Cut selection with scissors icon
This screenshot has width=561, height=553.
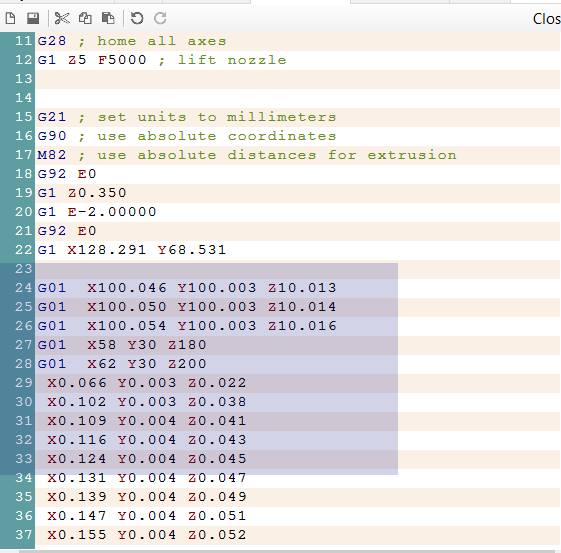click(62, 18)
